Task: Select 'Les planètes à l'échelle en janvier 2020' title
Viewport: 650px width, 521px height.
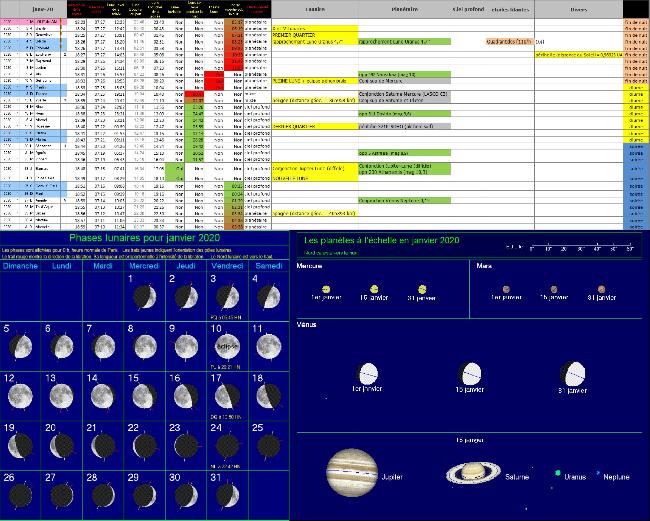Action: point(381,240)
